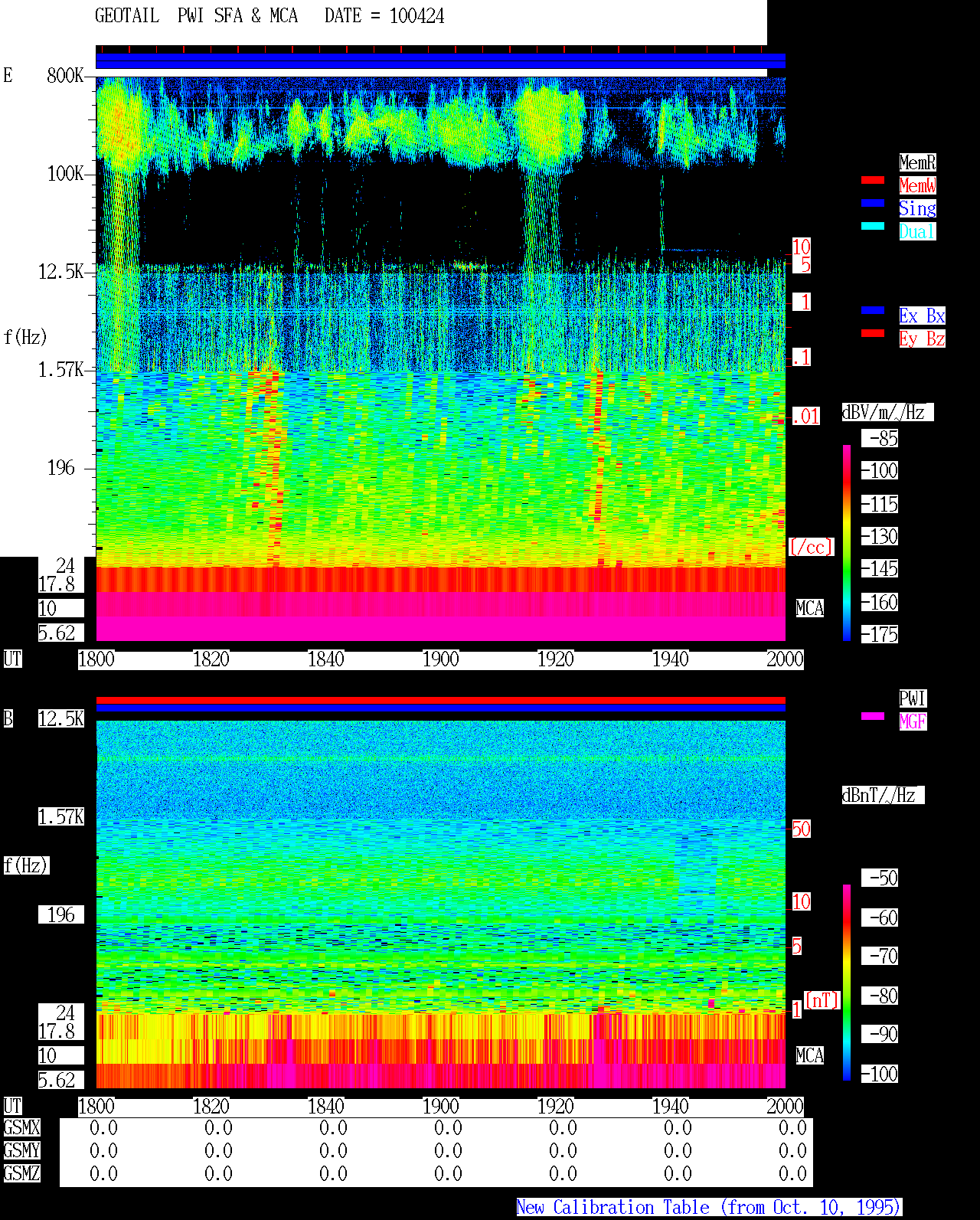Click the -100 magnetic color scale value
Screen dimensions: 980x1220
(880, 1074)
